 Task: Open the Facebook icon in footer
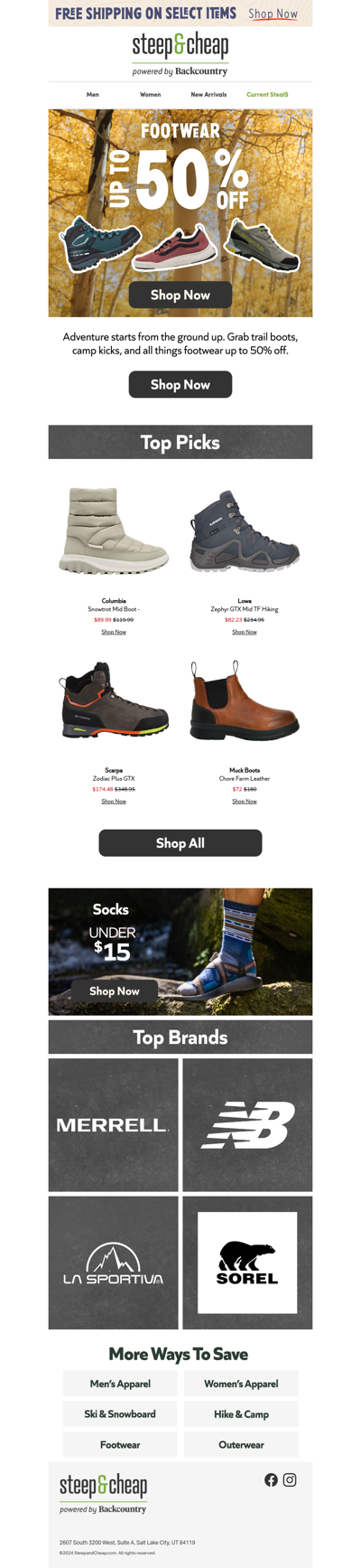click(271, 1479)
